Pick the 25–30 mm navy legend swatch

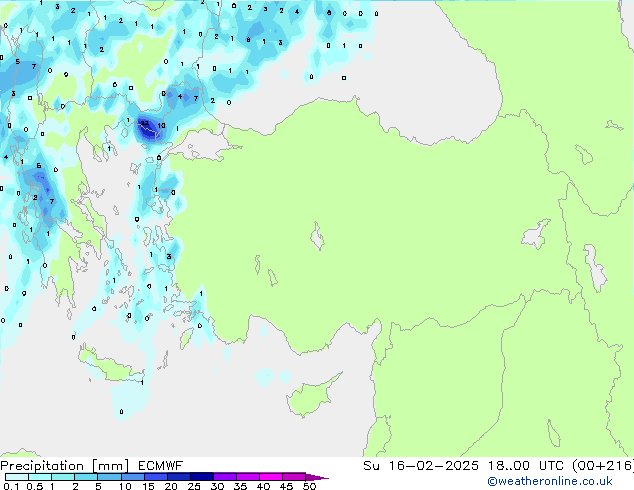pyautogui.click(x=201, y=477)
